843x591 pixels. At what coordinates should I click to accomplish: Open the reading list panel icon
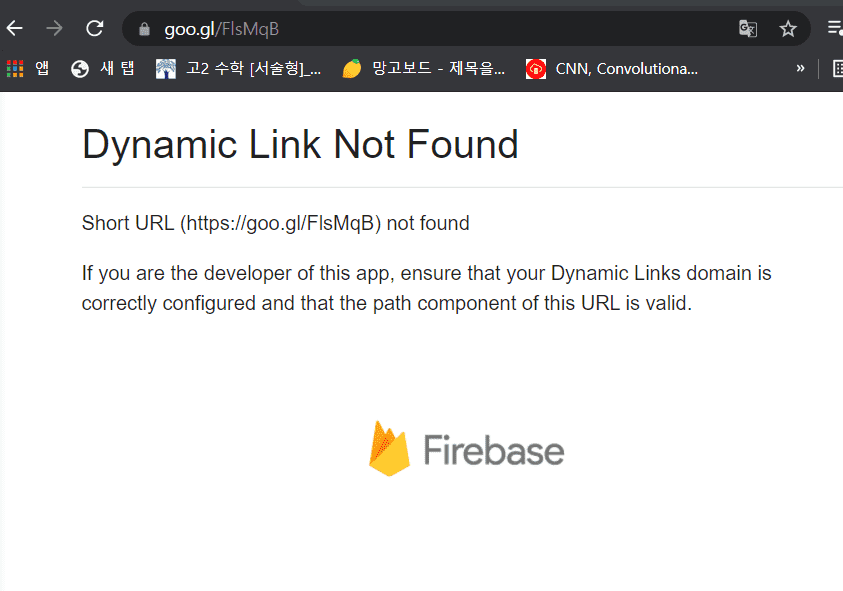pos(837,69)
